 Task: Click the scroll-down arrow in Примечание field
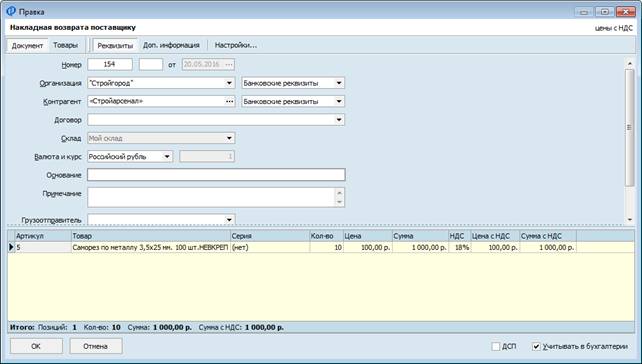click(x=339, y=202)
